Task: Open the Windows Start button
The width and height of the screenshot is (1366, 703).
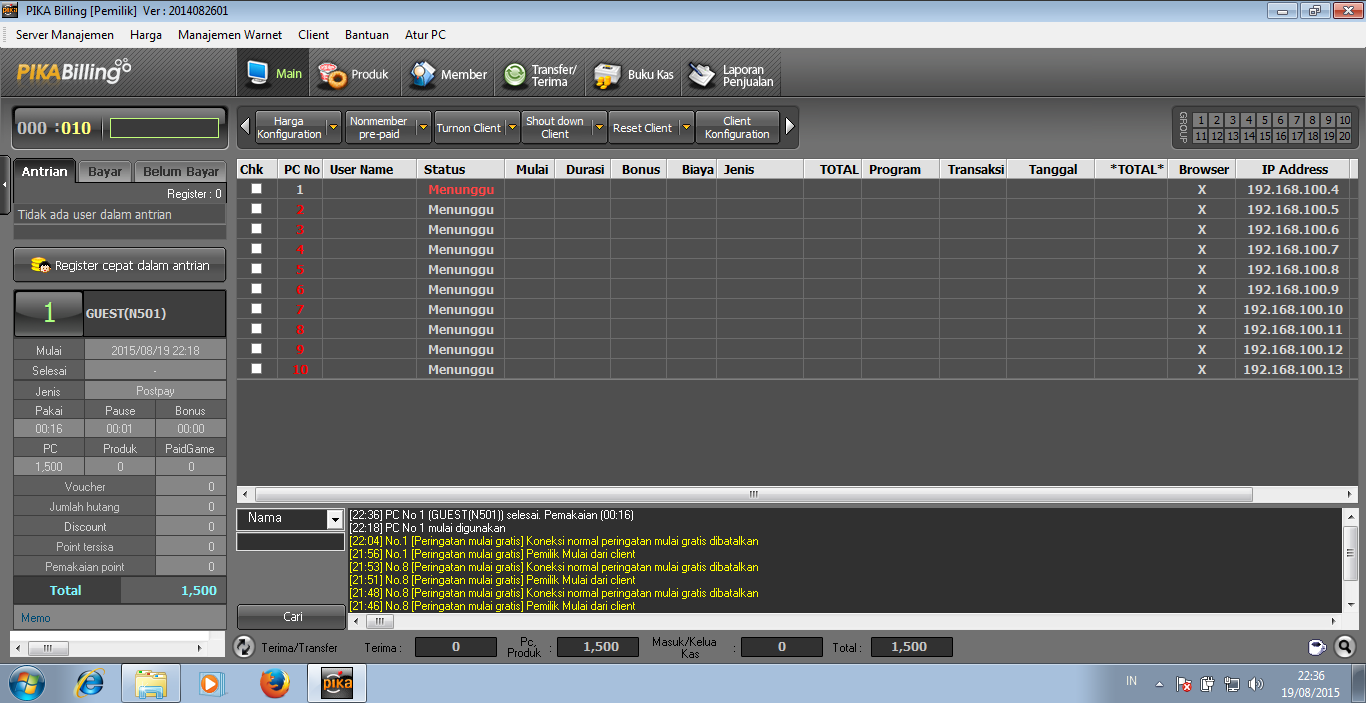Action: 25,683
